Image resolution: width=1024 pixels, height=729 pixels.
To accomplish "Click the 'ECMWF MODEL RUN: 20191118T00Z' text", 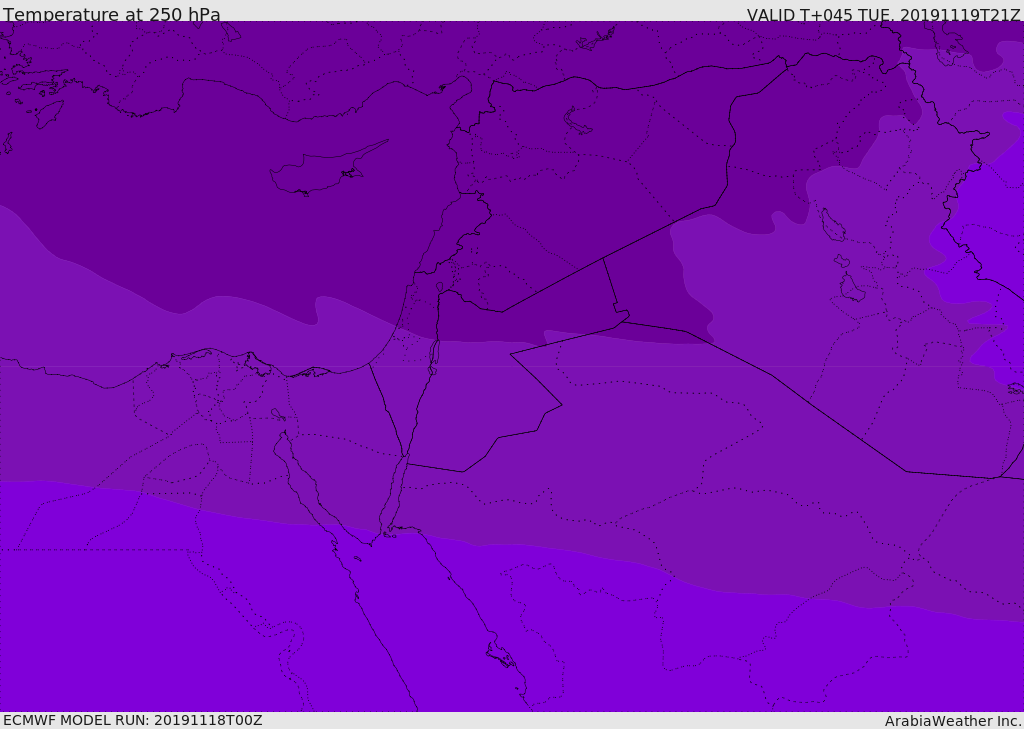I will (x=133, y=720).
